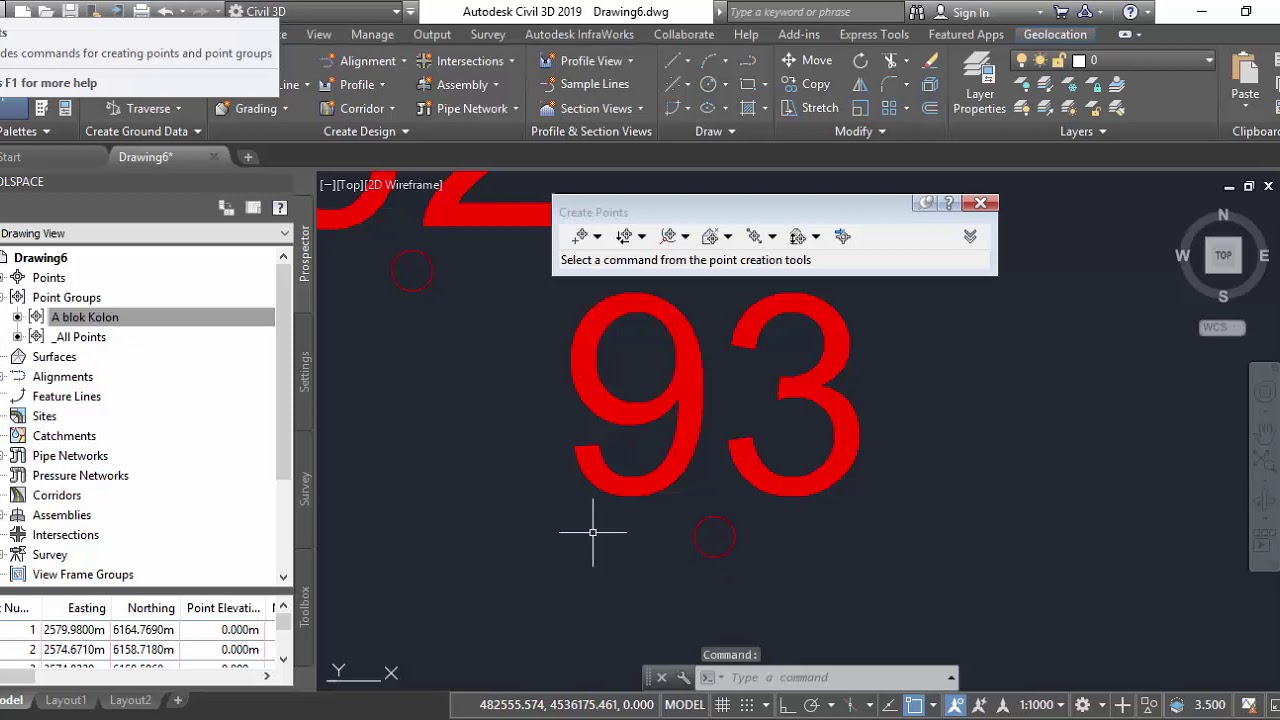The height and width of the screenshot is (720, 1280).
Task: Click the Import Points icon in Create Points
Action: [x=842, y=236]
